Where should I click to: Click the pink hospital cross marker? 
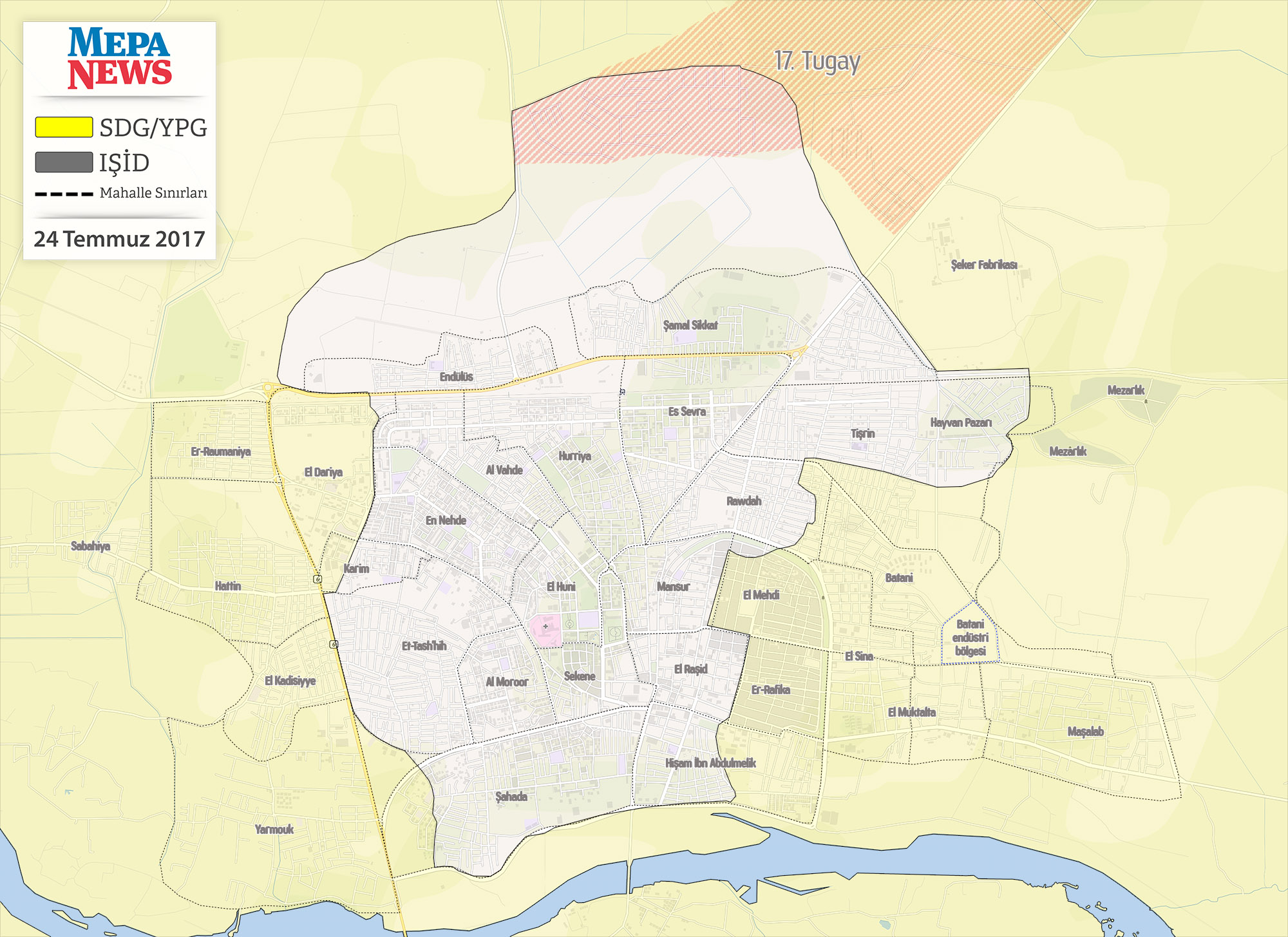[545, 627]
